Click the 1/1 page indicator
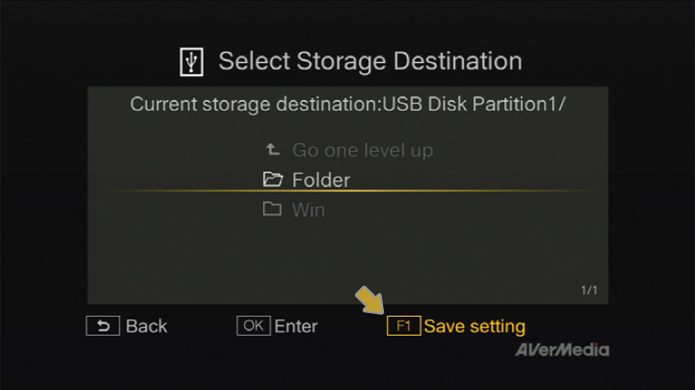Image resolution: width=695 pixels, height=390 pixels. tap(589, 290)
